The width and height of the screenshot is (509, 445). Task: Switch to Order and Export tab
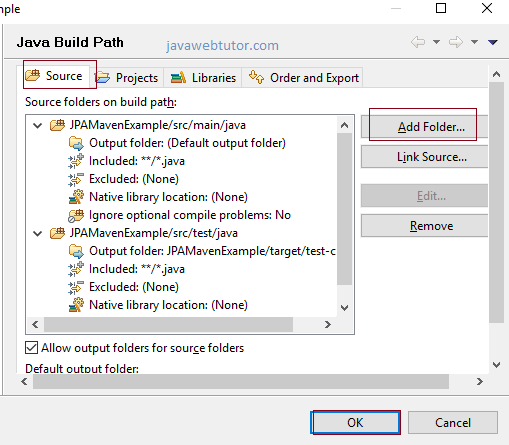point(303,78)
